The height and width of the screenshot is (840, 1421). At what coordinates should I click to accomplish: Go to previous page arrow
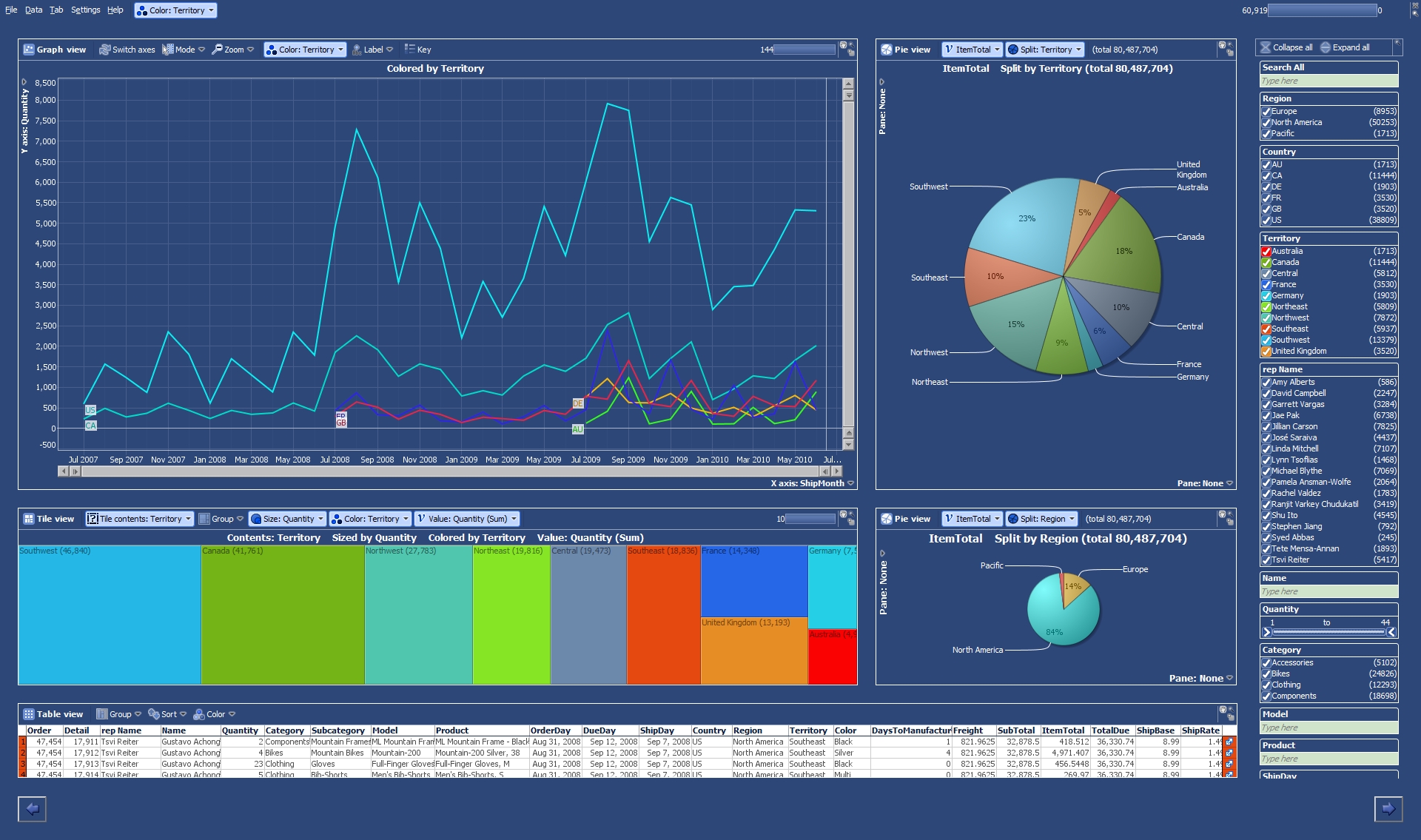tap(33, 809)
